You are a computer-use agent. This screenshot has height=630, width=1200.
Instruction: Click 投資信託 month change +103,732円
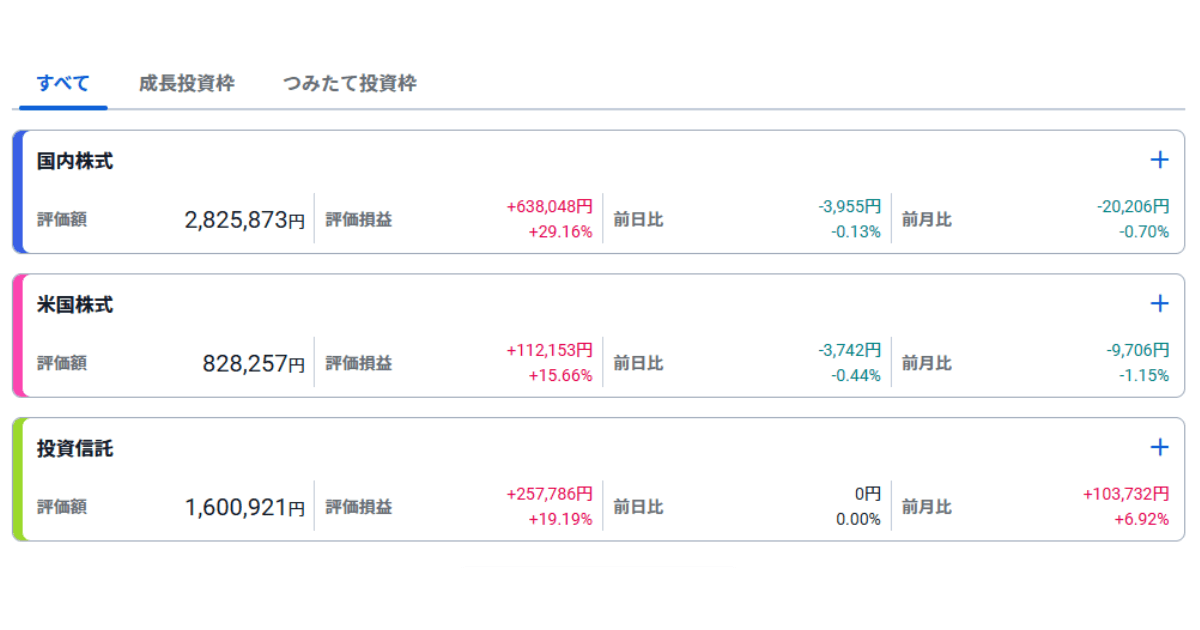click(x=1125, y=495)
